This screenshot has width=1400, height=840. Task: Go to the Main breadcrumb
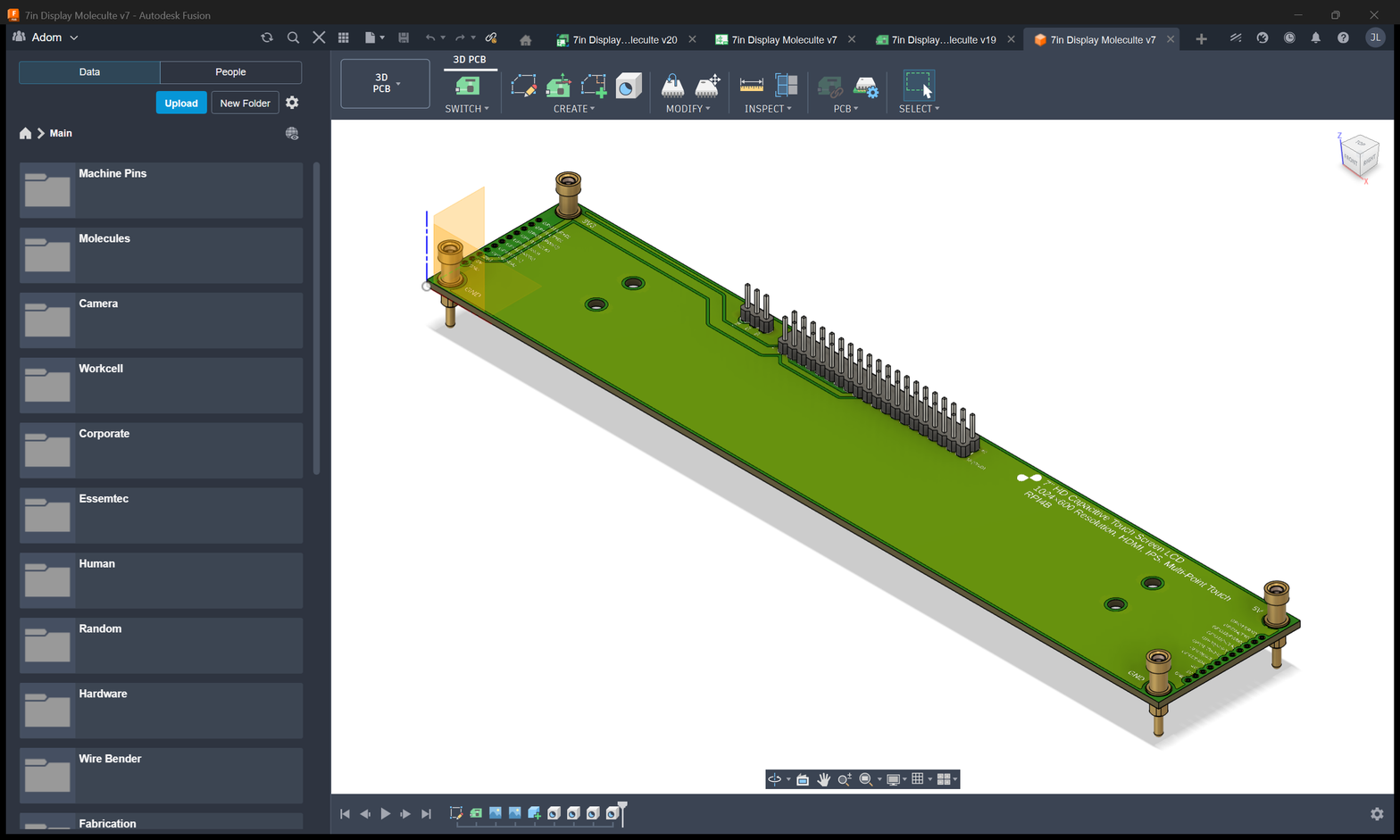(61, 133)
